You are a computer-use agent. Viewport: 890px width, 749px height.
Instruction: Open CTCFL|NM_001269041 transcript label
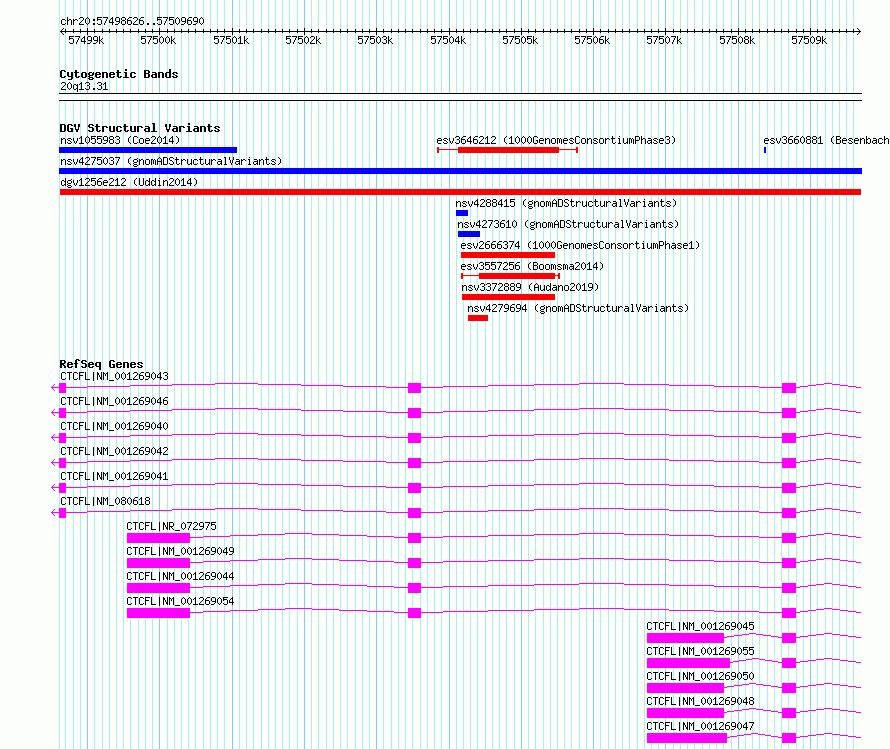coord(114,476)
